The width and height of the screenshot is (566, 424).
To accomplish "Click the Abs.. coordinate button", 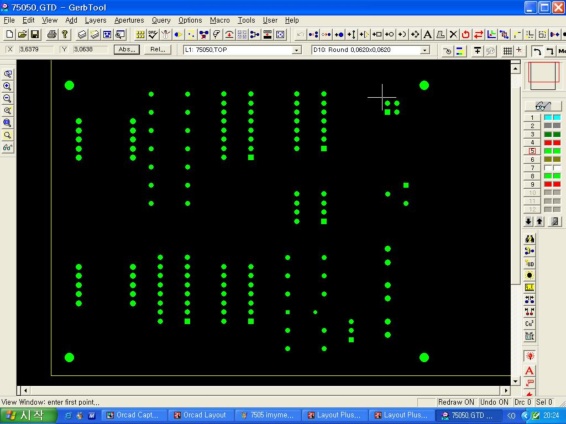I will [127, 49].
